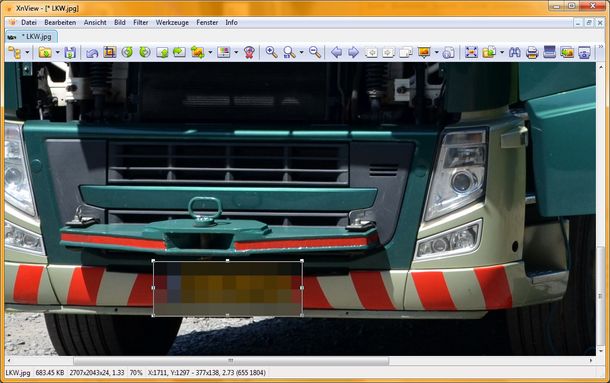The width and height of the screenshot is (610, 383).
Task: Go to next image with right arrow
Action: 353,52
